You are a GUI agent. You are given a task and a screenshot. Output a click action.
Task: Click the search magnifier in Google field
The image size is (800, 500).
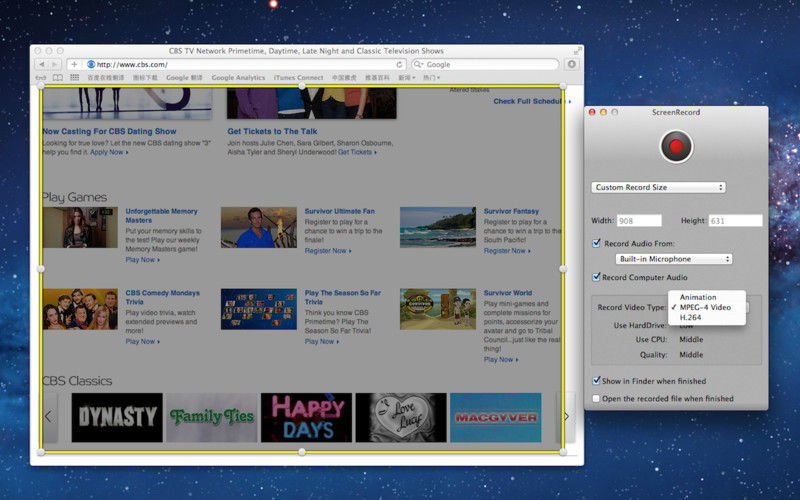pyautogui.click(x=418, y=64)
